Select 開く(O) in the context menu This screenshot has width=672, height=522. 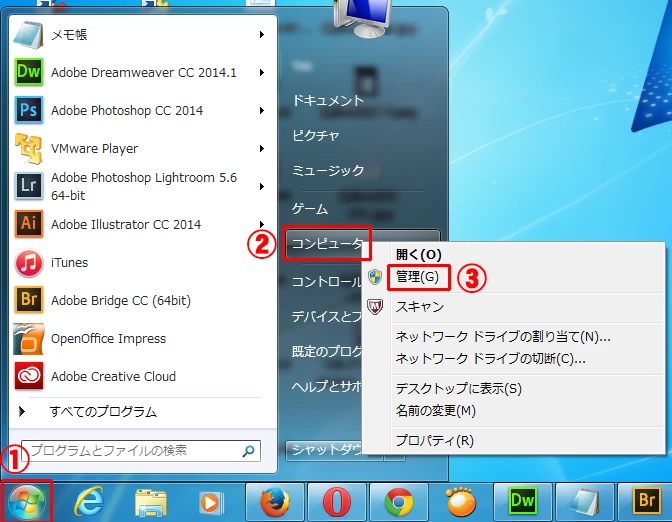[418, 255]
